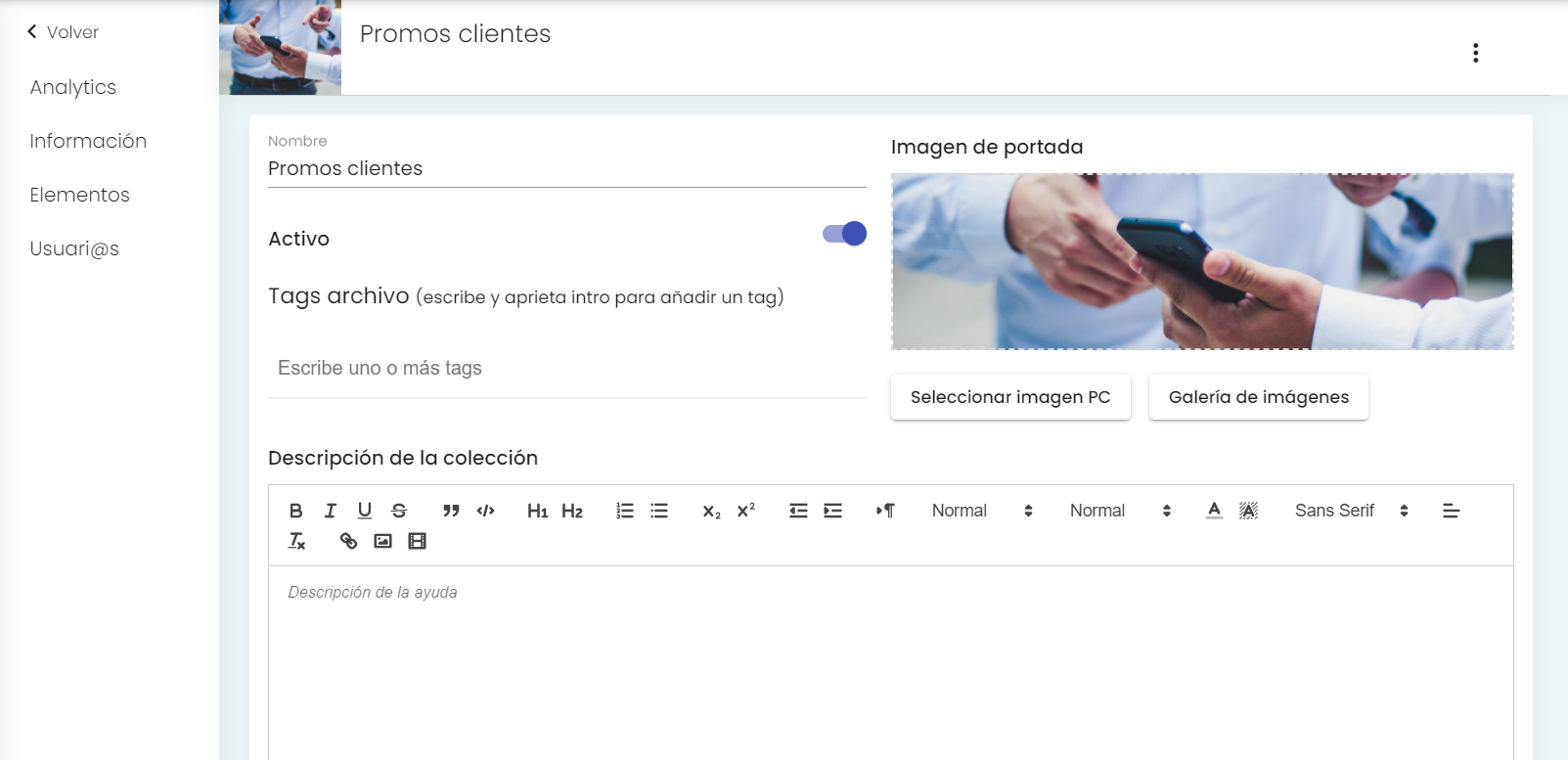The image size is (1568, 760).
Task: Open Galería de imágenes
Action: point(1259,397)
